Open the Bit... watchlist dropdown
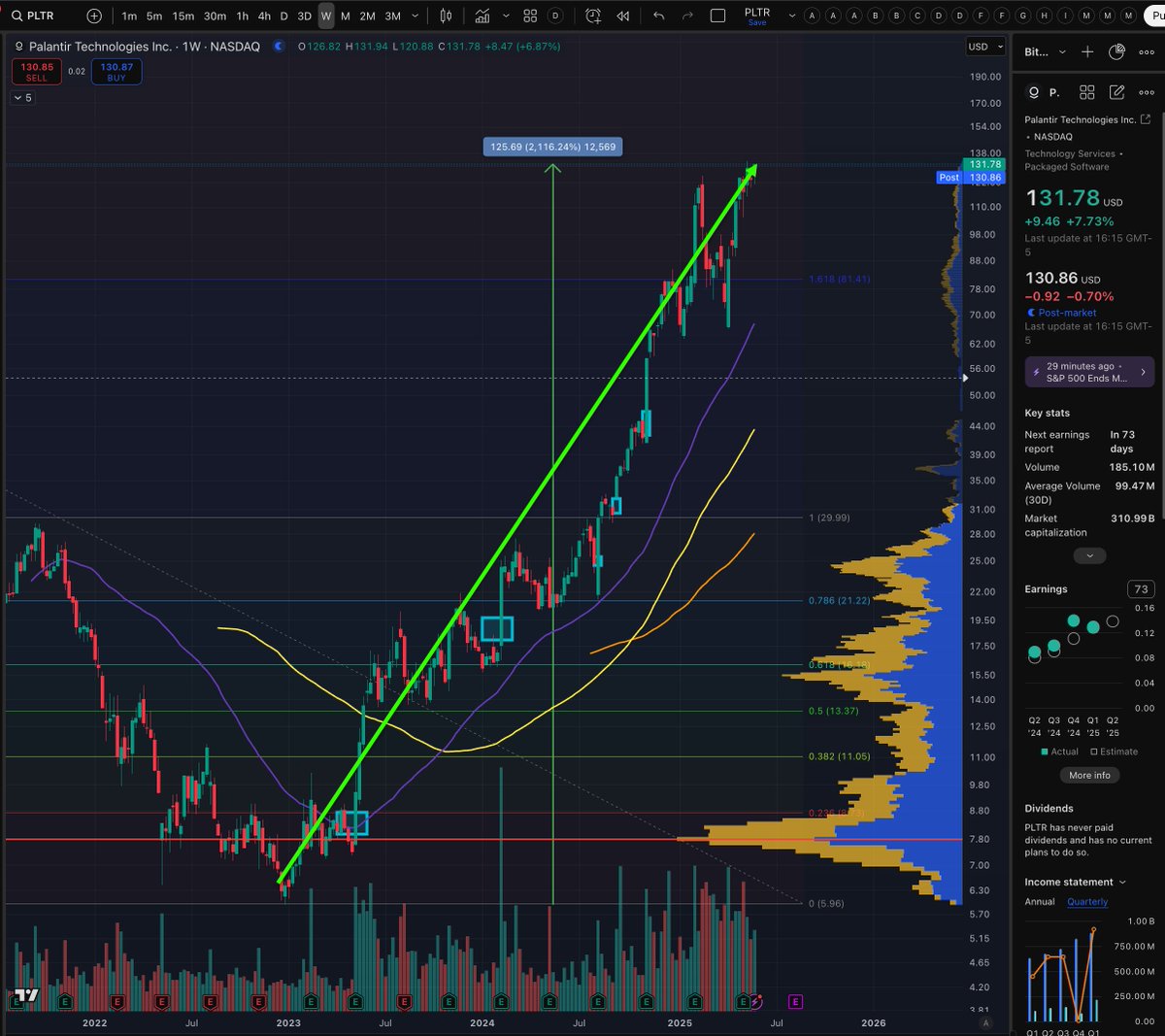This screenshot has width=1165, height=1036. pyautogui.click(x=1046, y=51)
